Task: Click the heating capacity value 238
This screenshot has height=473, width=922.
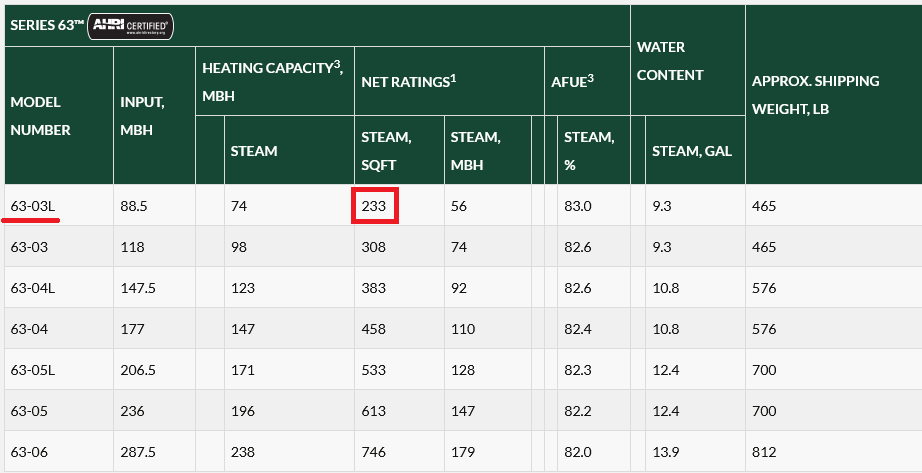Action: tap(243, 452)
